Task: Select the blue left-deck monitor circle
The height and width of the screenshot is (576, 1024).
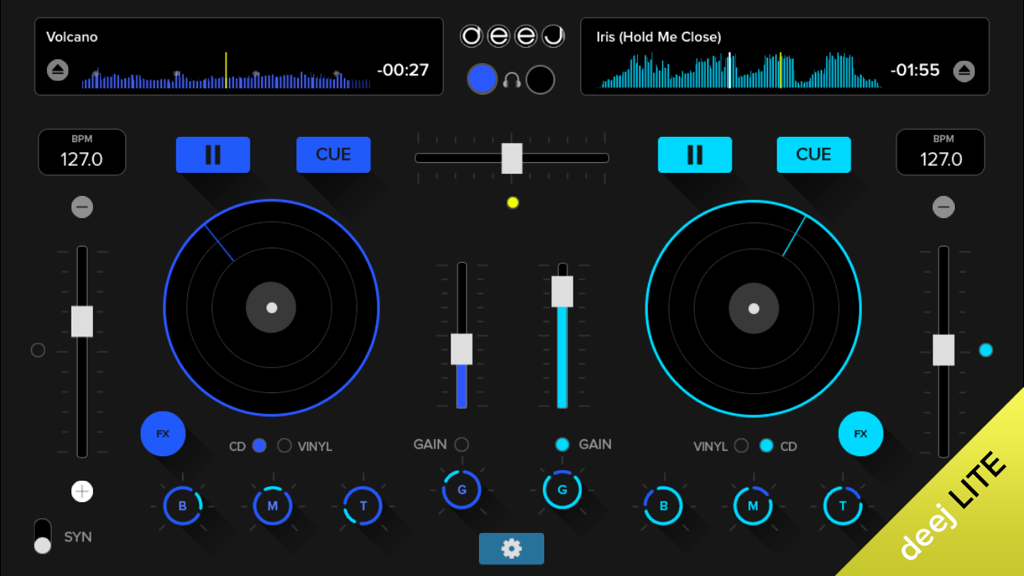Action: click(482, 79)
